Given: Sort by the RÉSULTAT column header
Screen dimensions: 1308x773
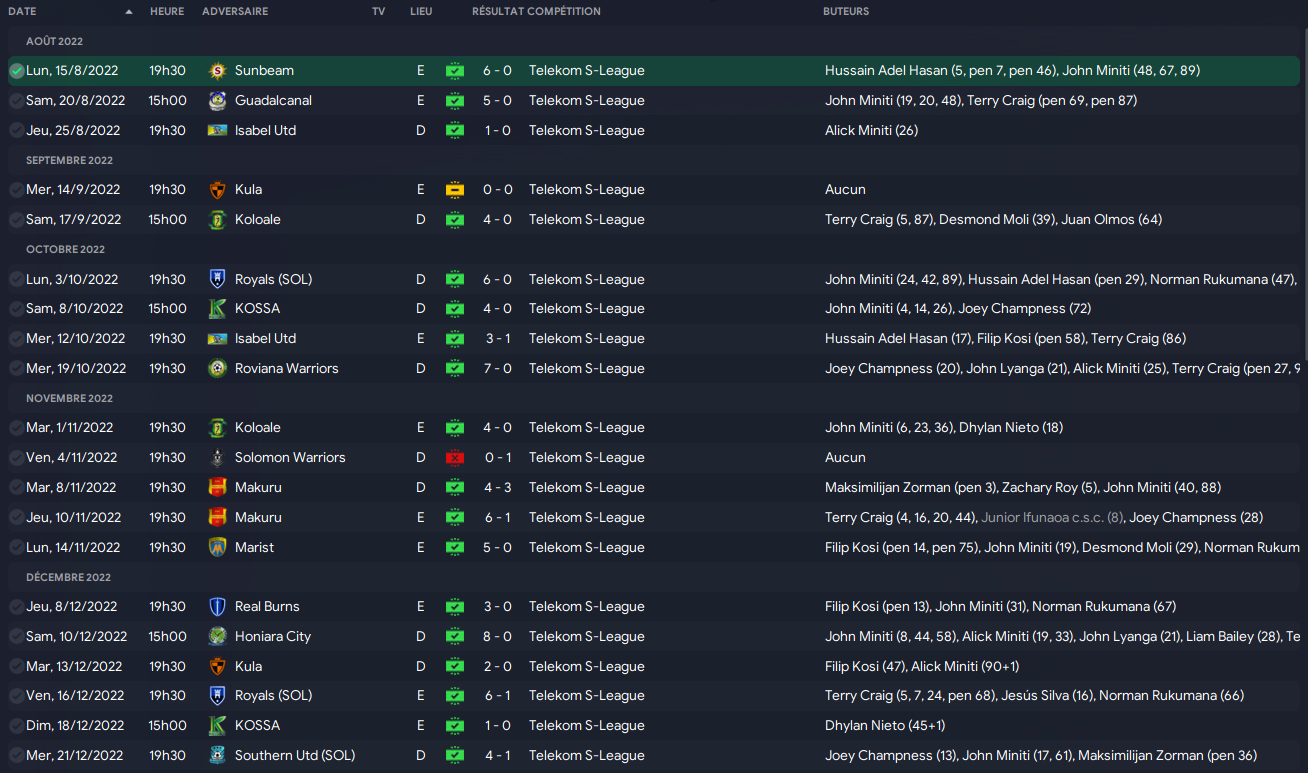Looking at the screenshot, I should tap(497, 12).
